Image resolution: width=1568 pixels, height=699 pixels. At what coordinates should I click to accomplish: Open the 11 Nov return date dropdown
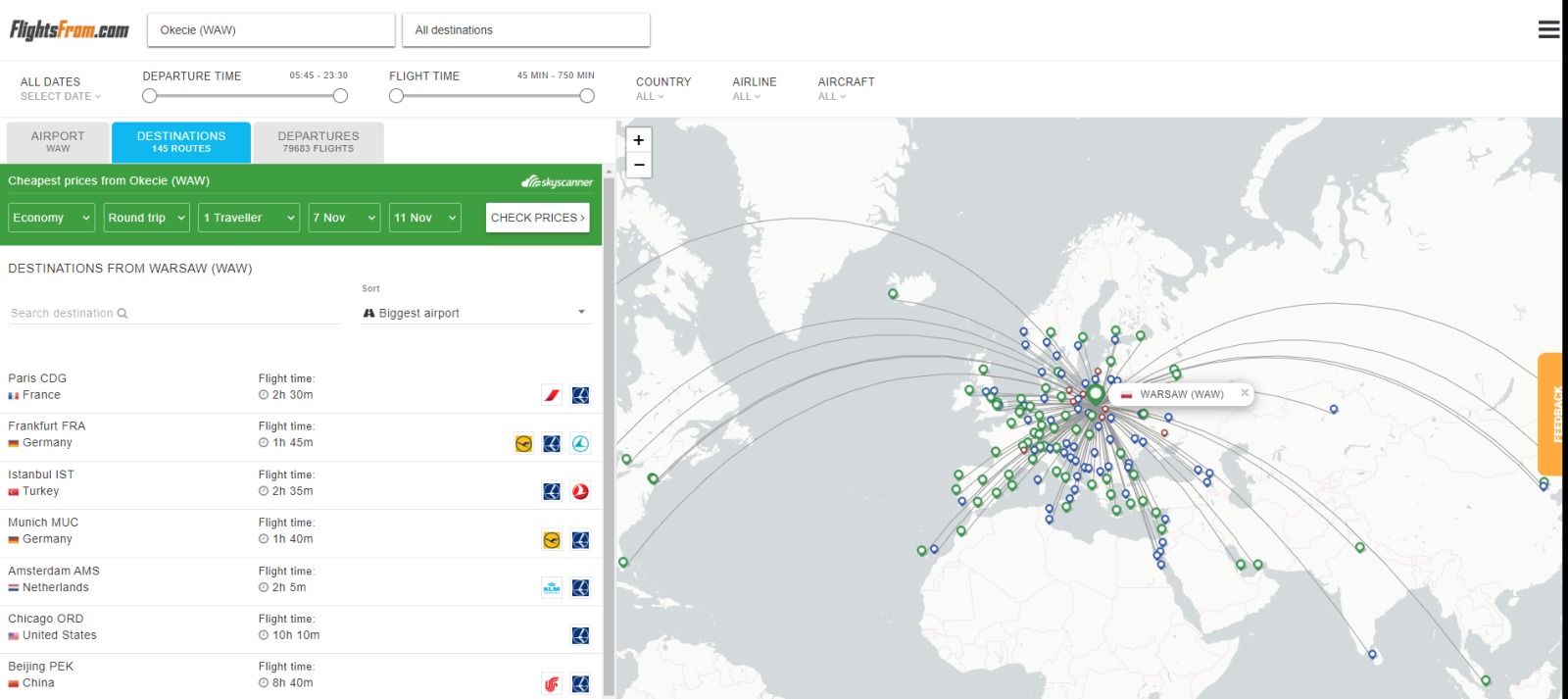pos(425,218)
